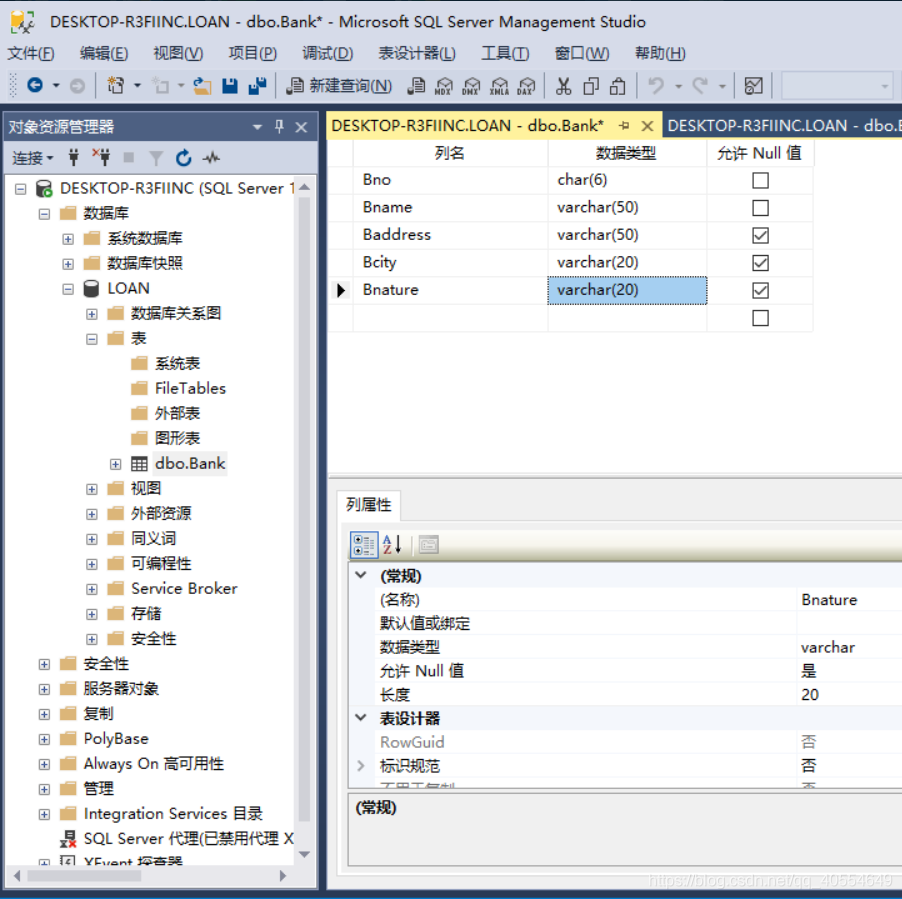This screenshot has height=899, width=902.
Task: Uncheck Allow Null for Bcity
Action: 760,263
